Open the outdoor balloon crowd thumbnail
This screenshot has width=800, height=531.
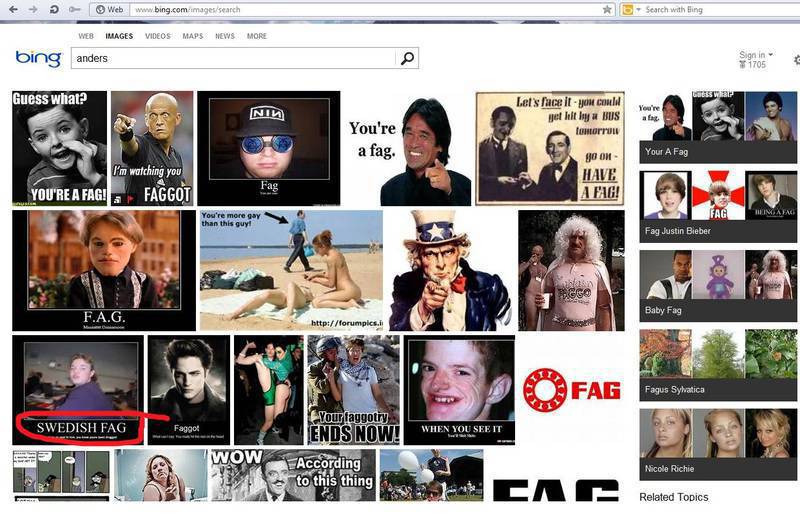coord(432,475)
